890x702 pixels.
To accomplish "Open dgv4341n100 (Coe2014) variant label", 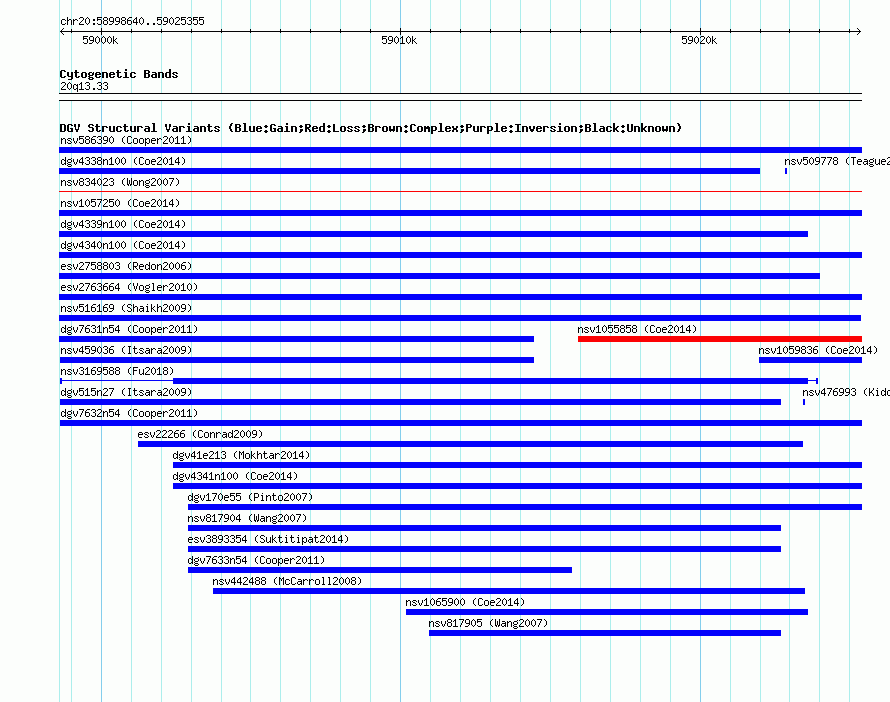I will (235, 476).
